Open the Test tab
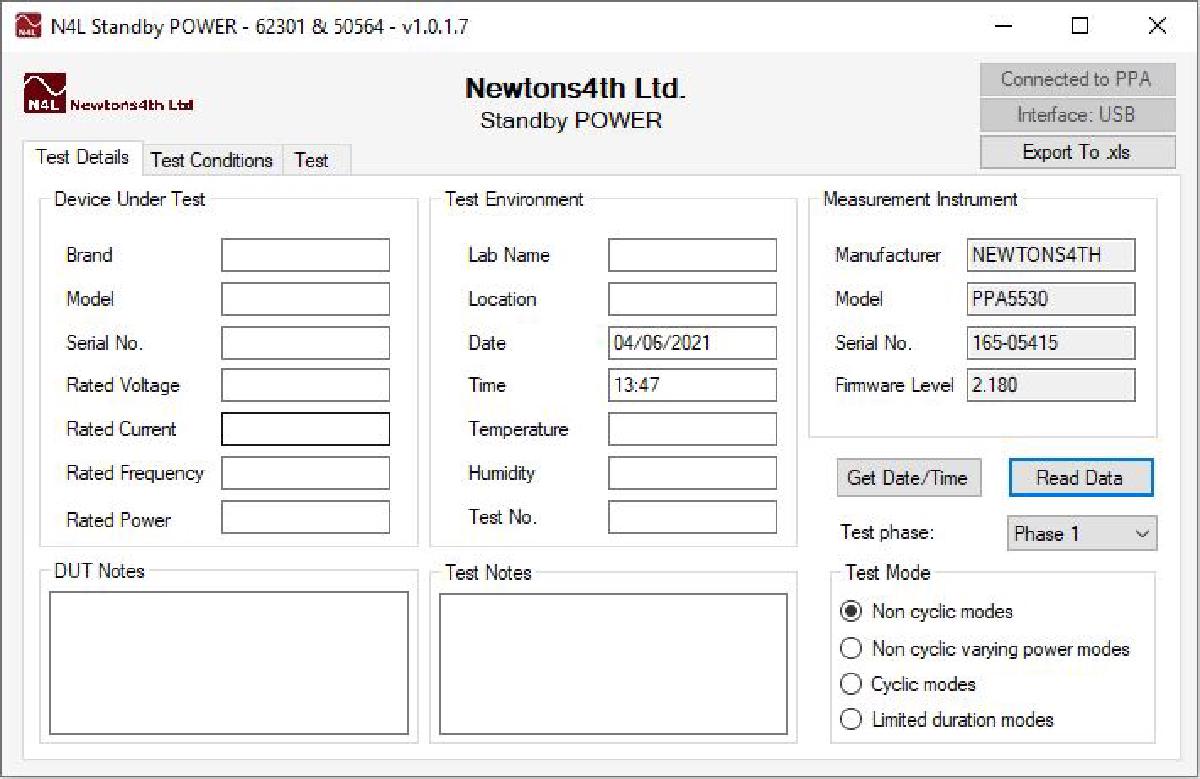The width and height of the screenshot is (1200, 779). click(x=313, y=160)
